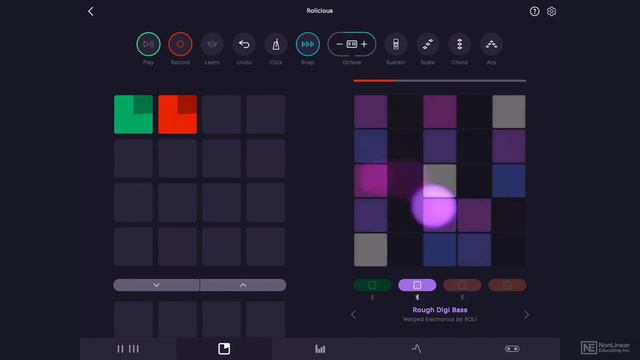Switch to the loop clips view tab
Screen dimensions: 640x360
tap(224, 349)
